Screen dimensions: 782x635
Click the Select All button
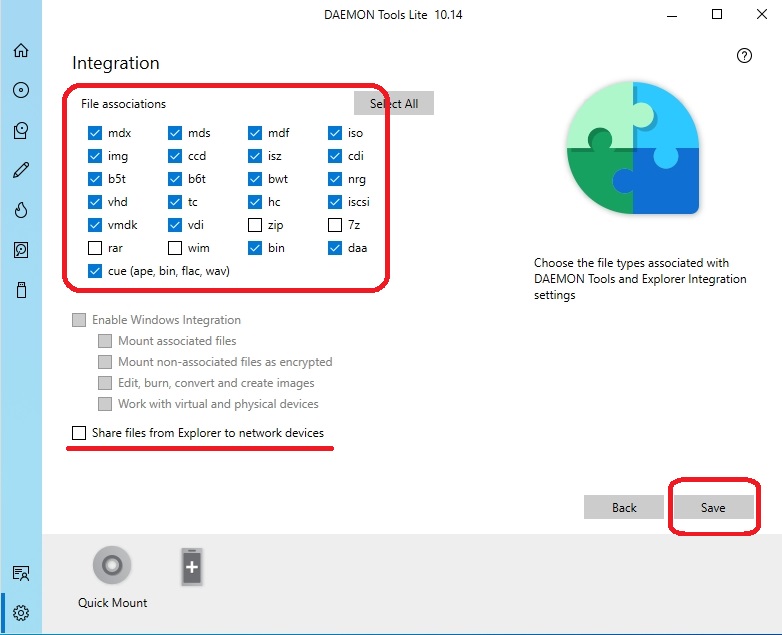pos(394,103)
